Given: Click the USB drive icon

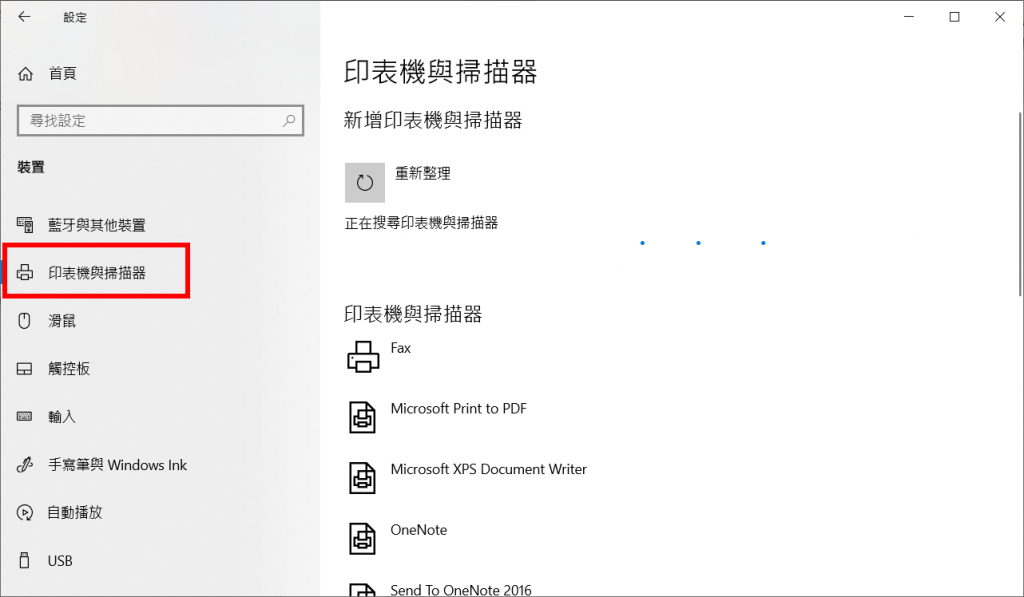Looking at the screenshot, I should 25,560.
